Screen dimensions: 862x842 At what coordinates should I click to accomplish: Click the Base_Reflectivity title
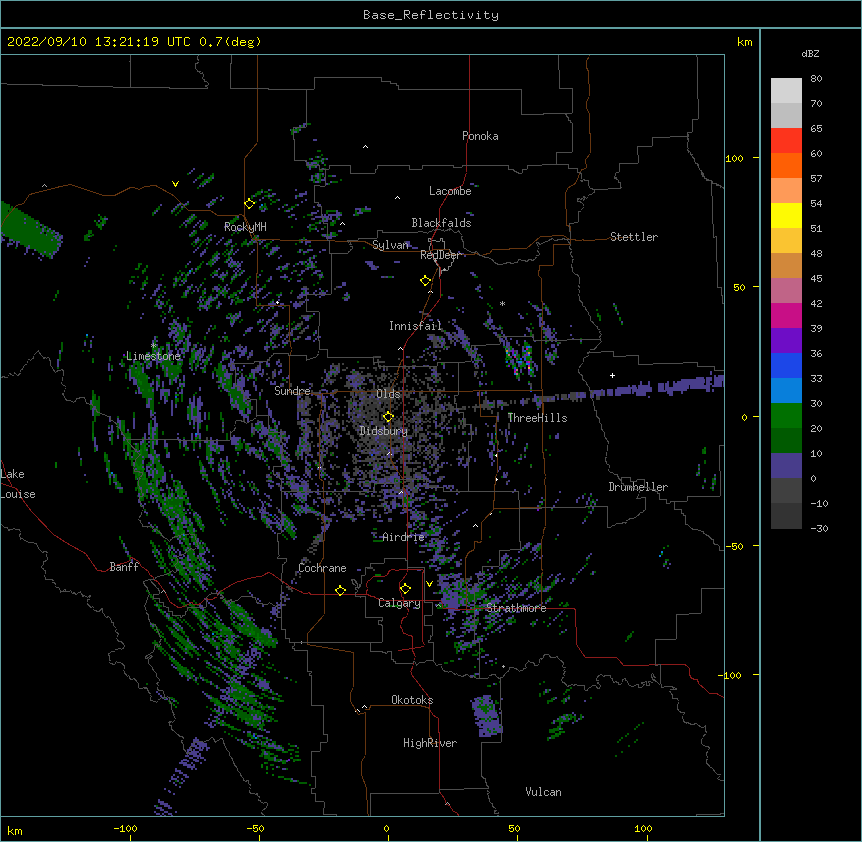coord(431,15)
